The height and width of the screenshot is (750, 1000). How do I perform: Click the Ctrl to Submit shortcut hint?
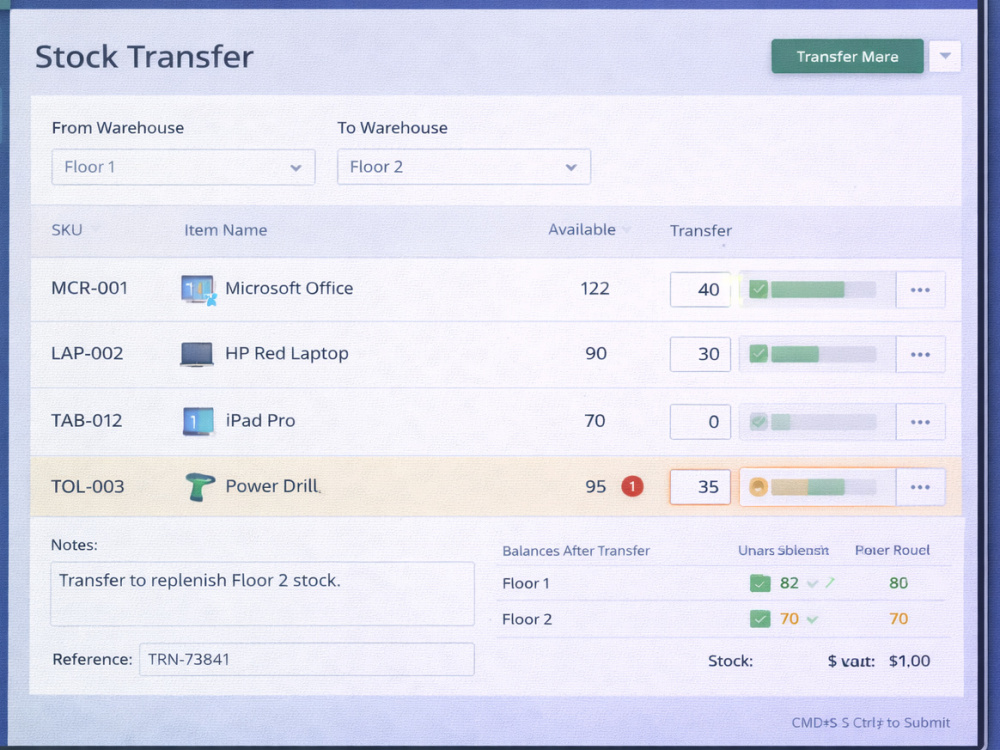pos(871,723)
